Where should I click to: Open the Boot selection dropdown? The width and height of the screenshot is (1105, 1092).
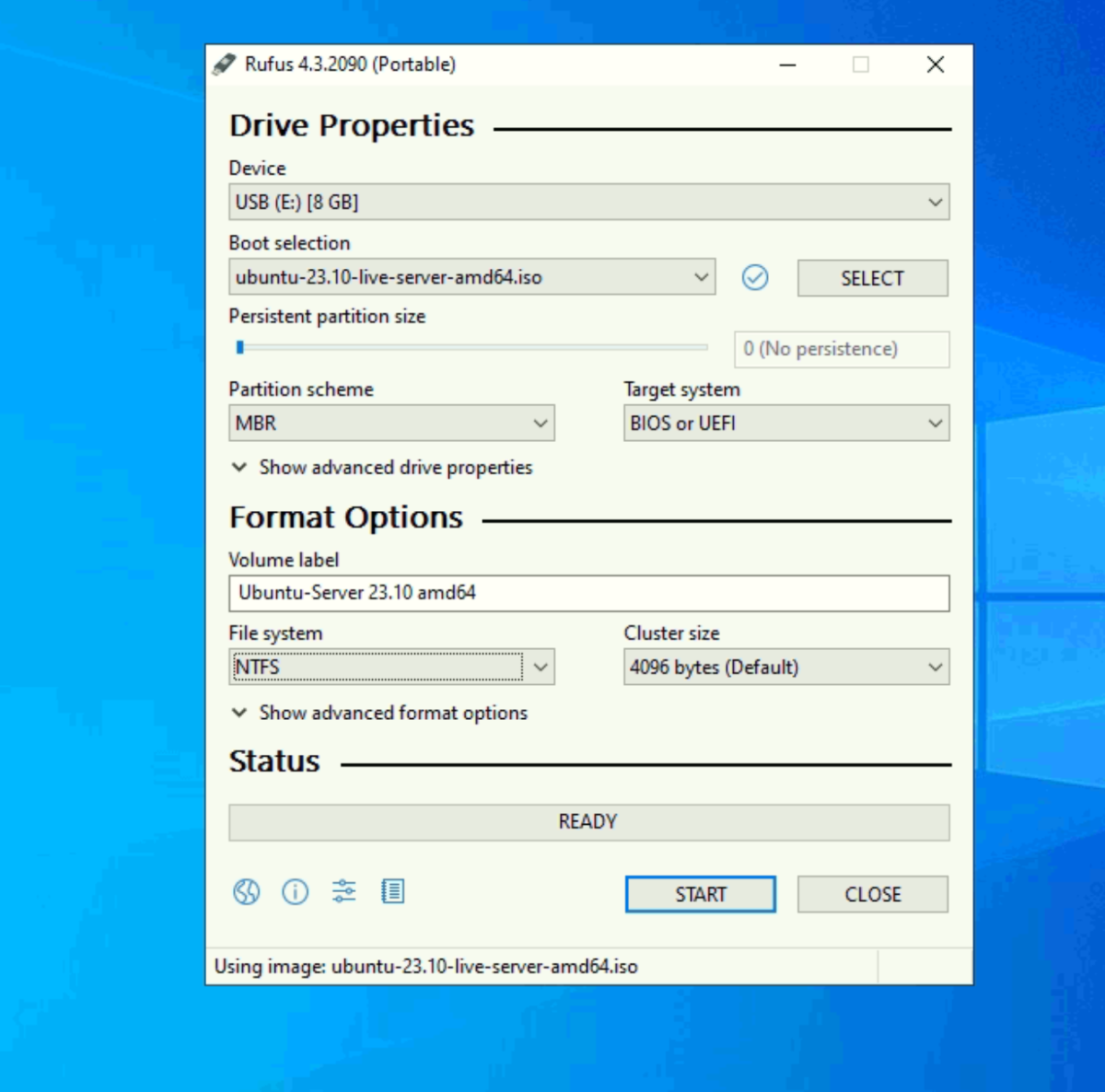(471, 277)
